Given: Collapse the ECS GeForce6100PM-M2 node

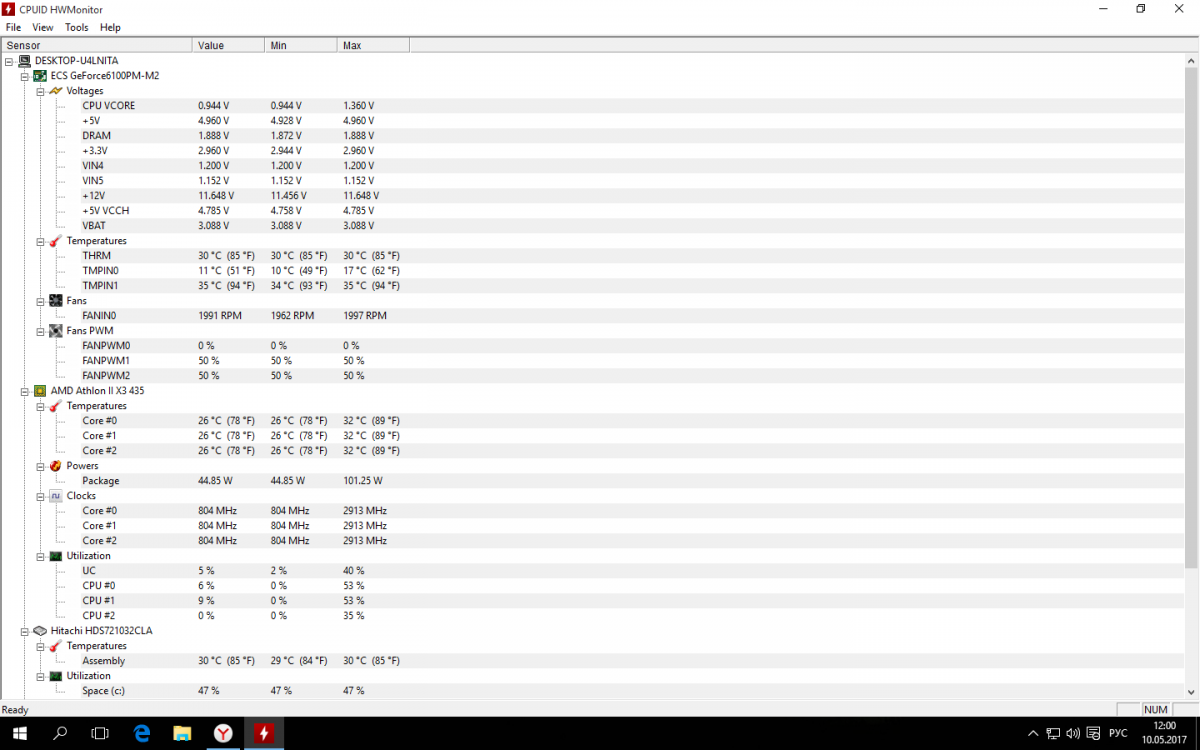Looking at the screenshot, I should click(x=25, y=76).
